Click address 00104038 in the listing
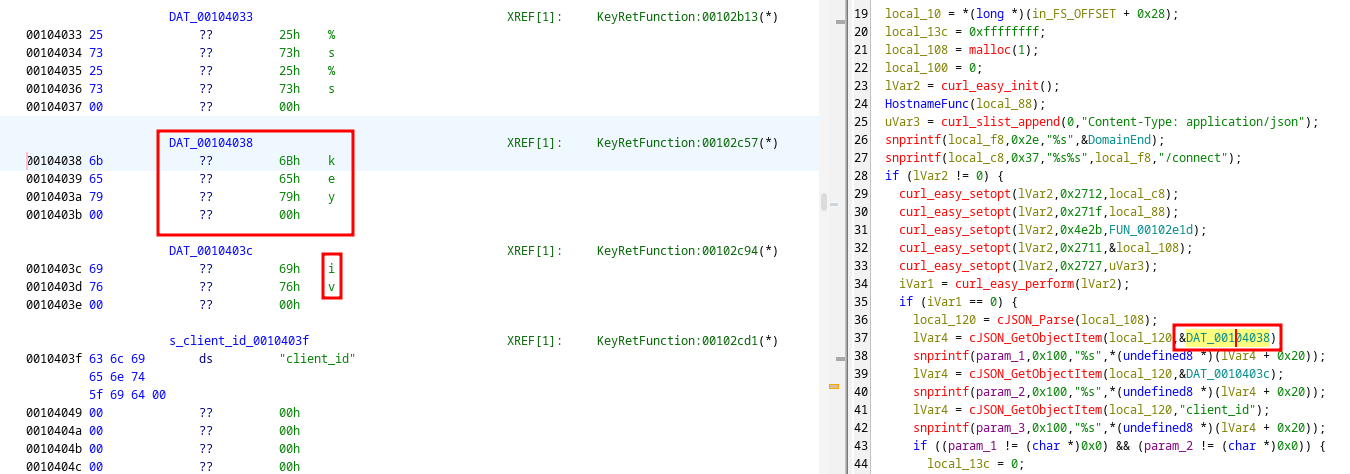Screen dimensions: 1350x474 55,160
